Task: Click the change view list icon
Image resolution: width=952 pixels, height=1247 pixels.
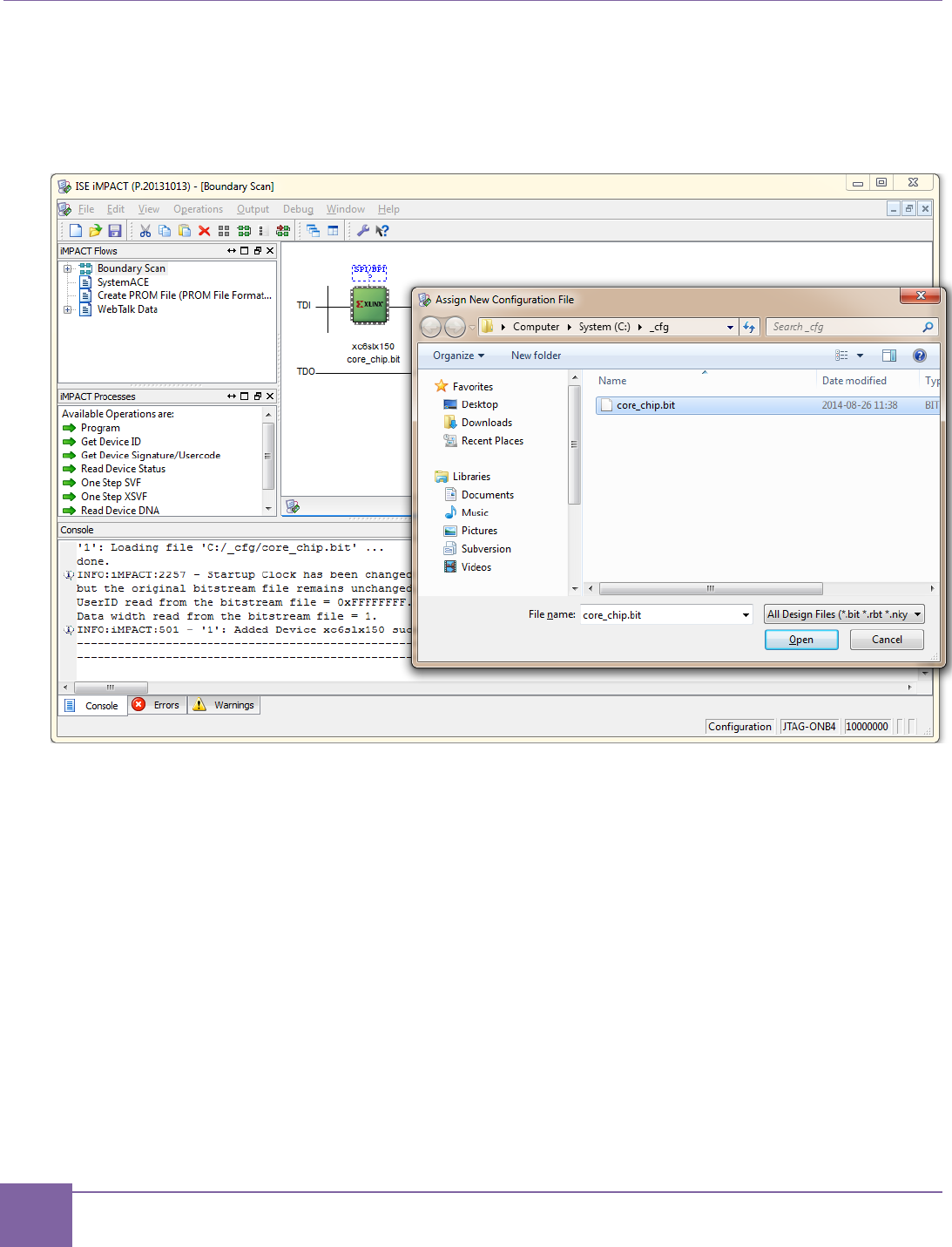Action: (841, 356)
